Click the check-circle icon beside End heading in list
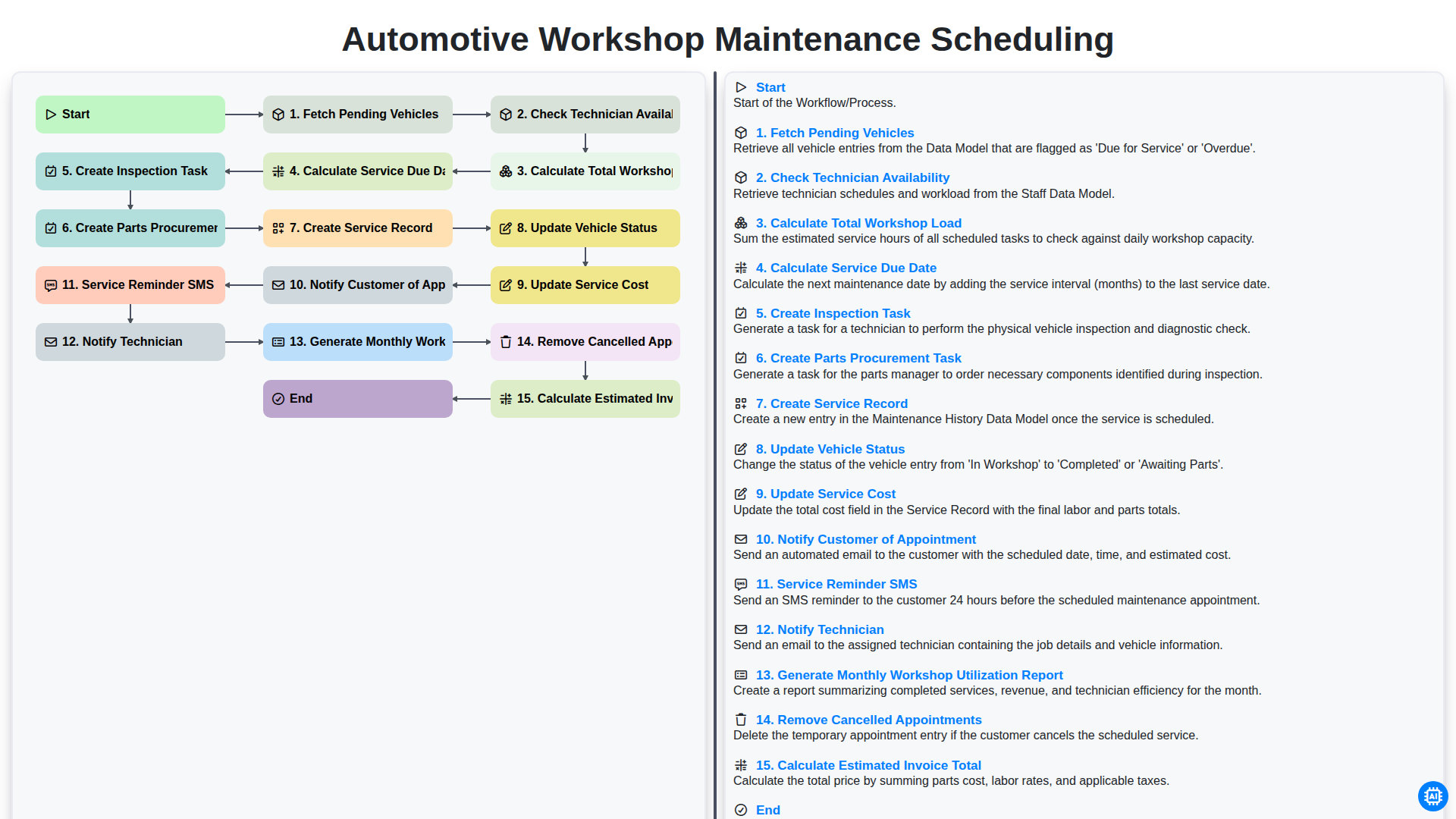 741,810
